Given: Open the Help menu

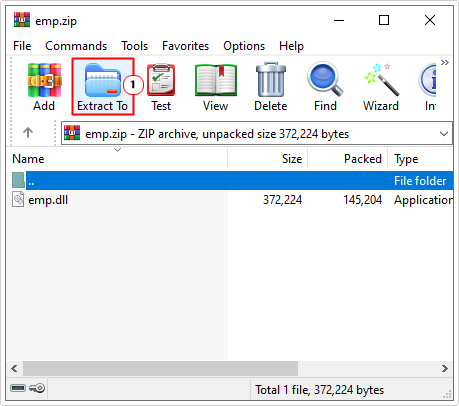Looking at the screenshot, I should (x=291, y=46).
